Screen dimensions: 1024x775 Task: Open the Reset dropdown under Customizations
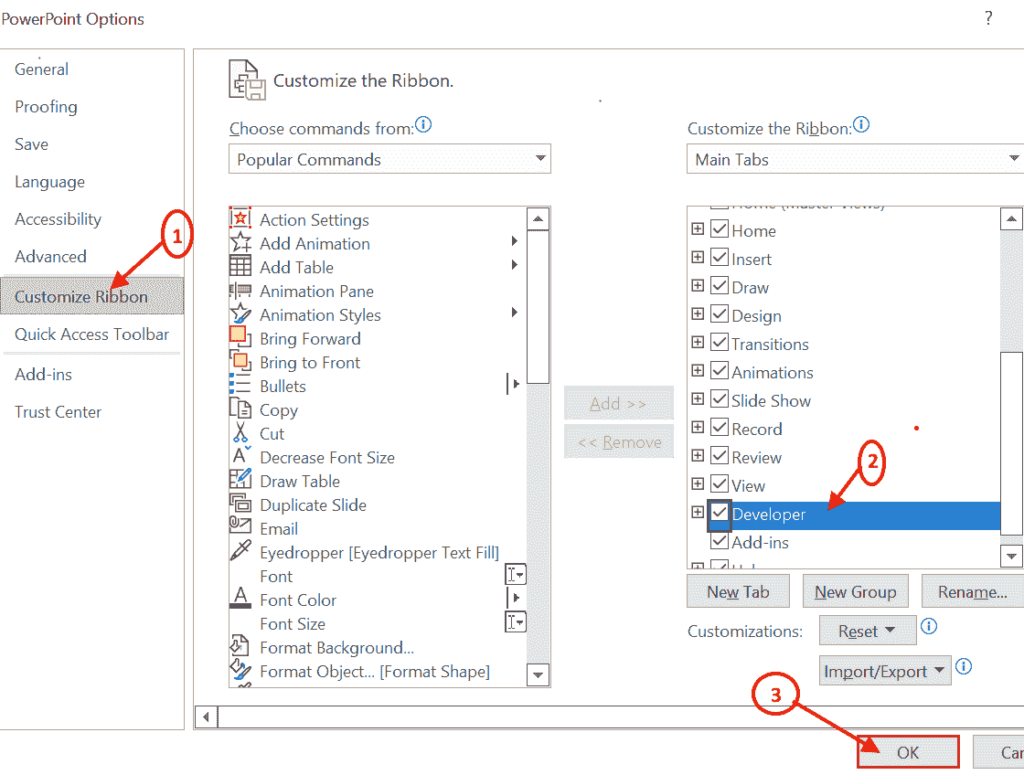(866, 630)
